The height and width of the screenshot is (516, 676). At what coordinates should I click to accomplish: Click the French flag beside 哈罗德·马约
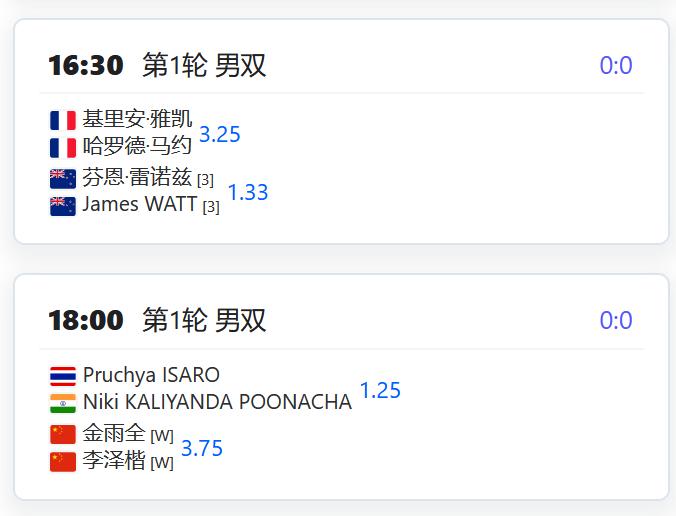coord(63,147)
